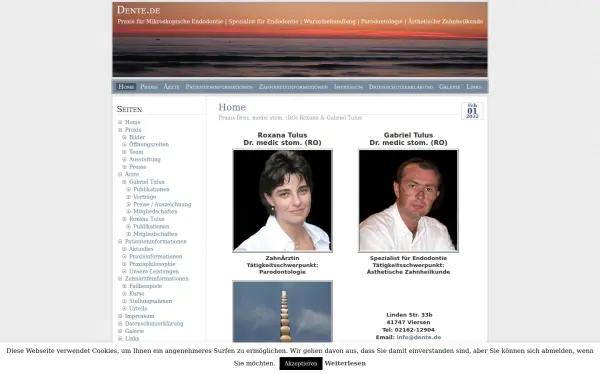Click Praxis in the Seiten sidebar
The width and height of the screenshot is (600, 375).
pyautogui.click(x=133, y=130)
